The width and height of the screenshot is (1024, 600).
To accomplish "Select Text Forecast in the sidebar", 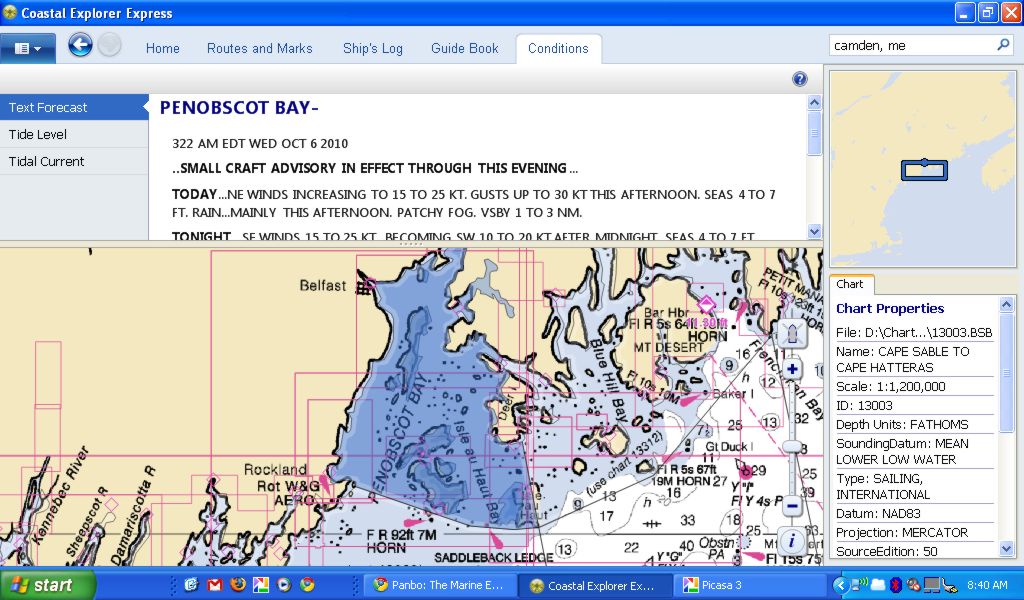I will pos(74,107).
